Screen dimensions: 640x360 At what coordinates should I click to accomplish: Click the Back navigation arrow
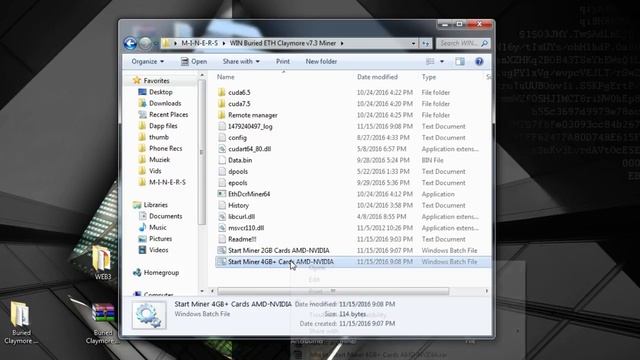[x=130, y=43]
